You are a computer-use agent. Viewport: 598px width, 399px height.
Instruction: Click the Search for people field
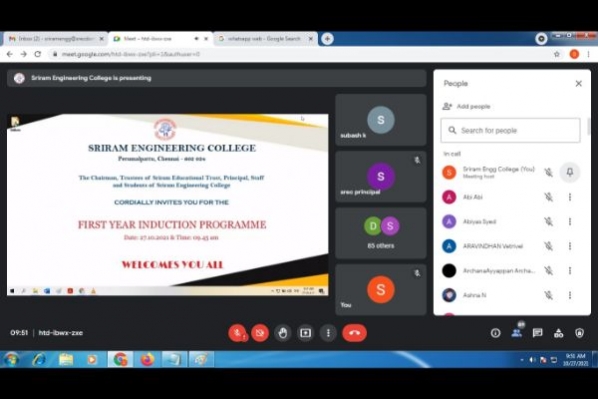(510, 130)
